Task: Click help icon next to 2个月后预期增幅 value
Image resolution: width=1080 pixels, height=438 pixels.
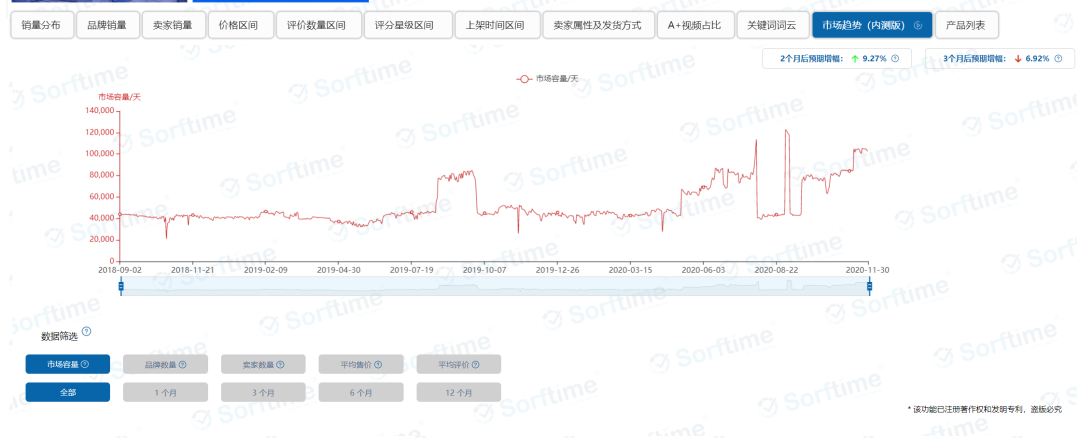Action: click(895, 59)
